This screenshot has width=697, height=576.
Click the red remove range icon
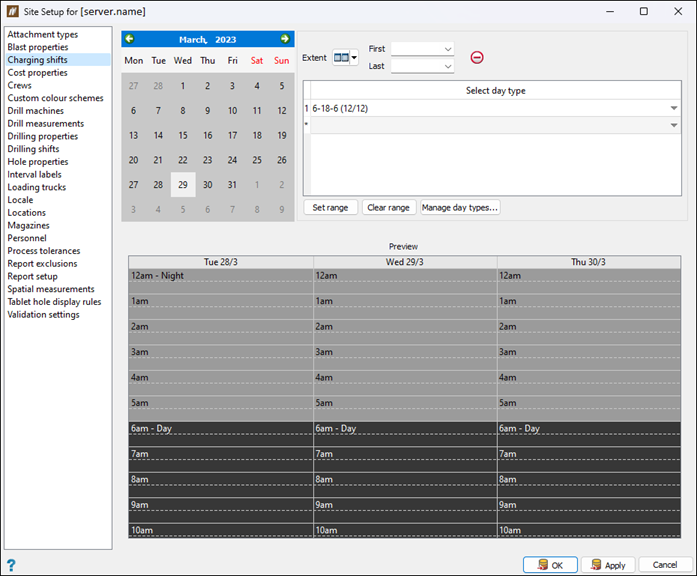(x=477, y=57)
